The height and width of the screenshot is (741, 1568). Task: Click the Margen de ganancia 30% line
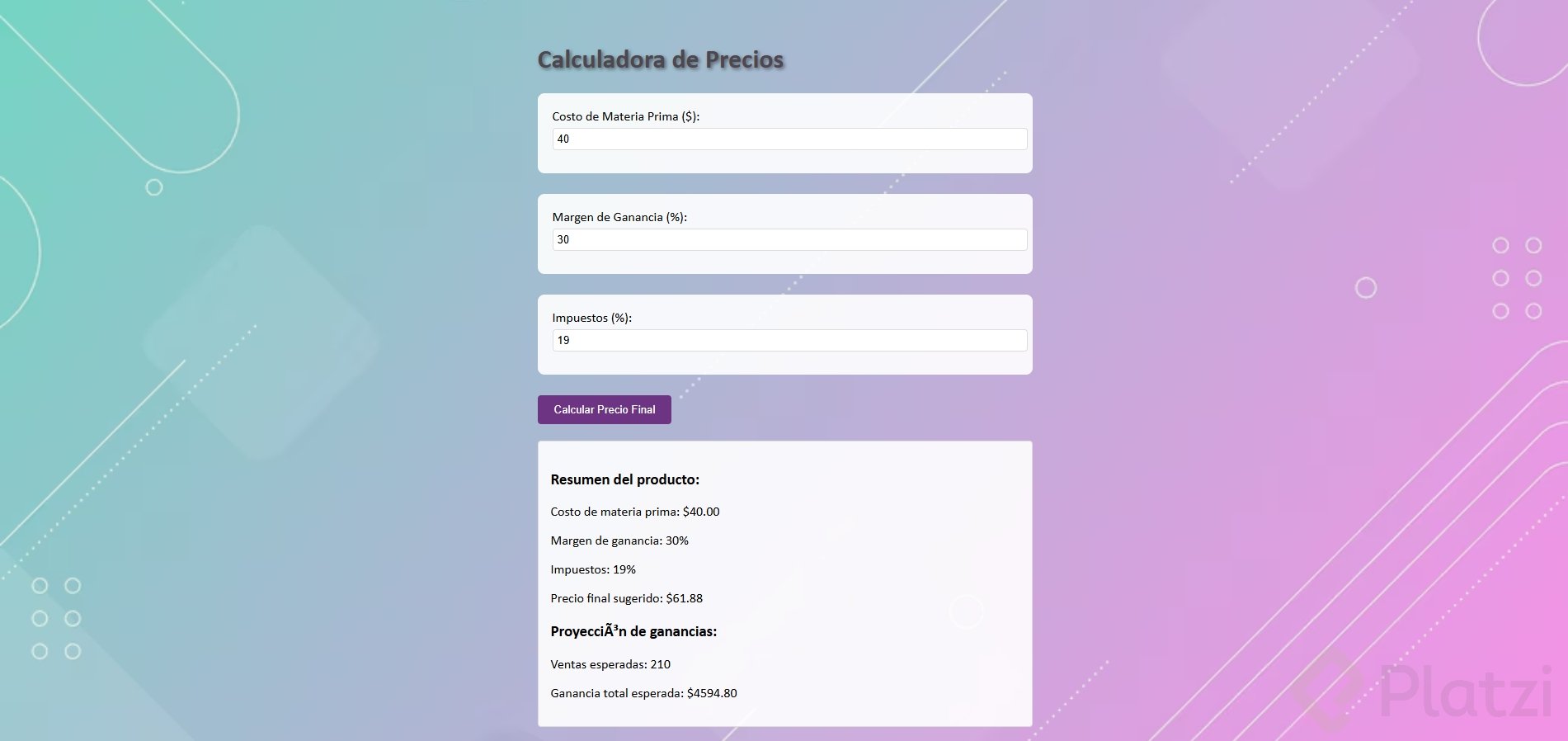(x=619, y=540)
